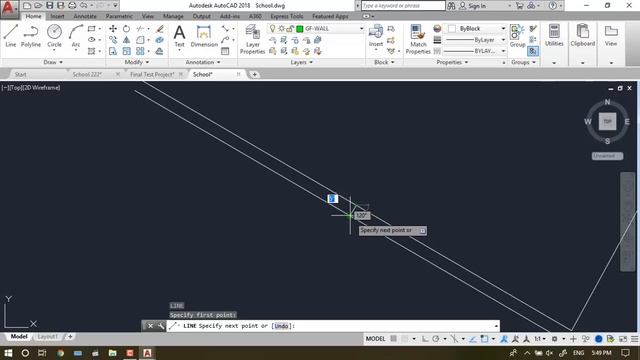Screen dimensions: 640x360
Task: Toggle grid display in status bar
Action: coord(393,339)
